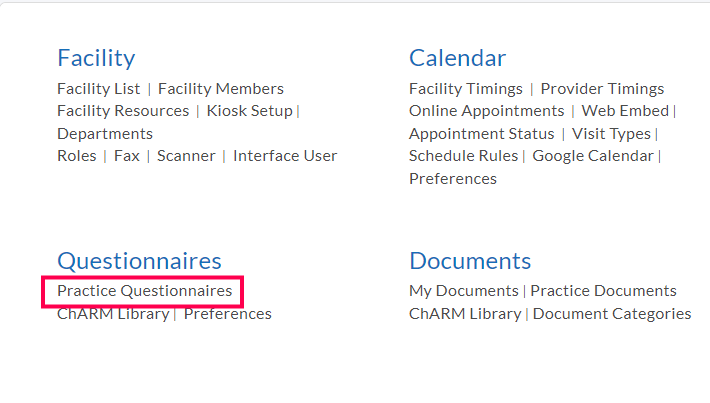The image size is (710, 403).
Task: Open Schedule Rules page
Action: point(463,156)
